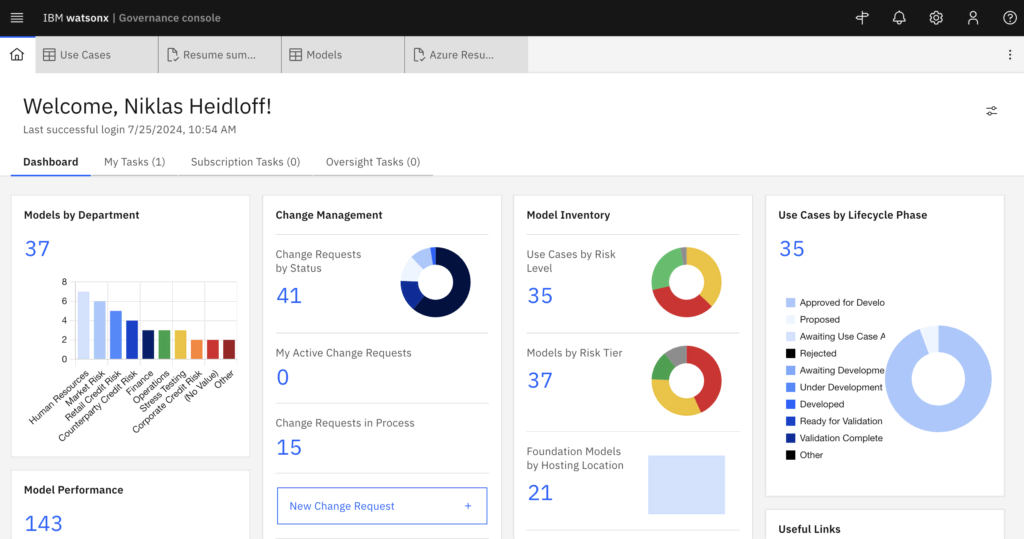Click the help question mark icon
The width and height of the screenshot is (1024, 539).
(1009, 18)
